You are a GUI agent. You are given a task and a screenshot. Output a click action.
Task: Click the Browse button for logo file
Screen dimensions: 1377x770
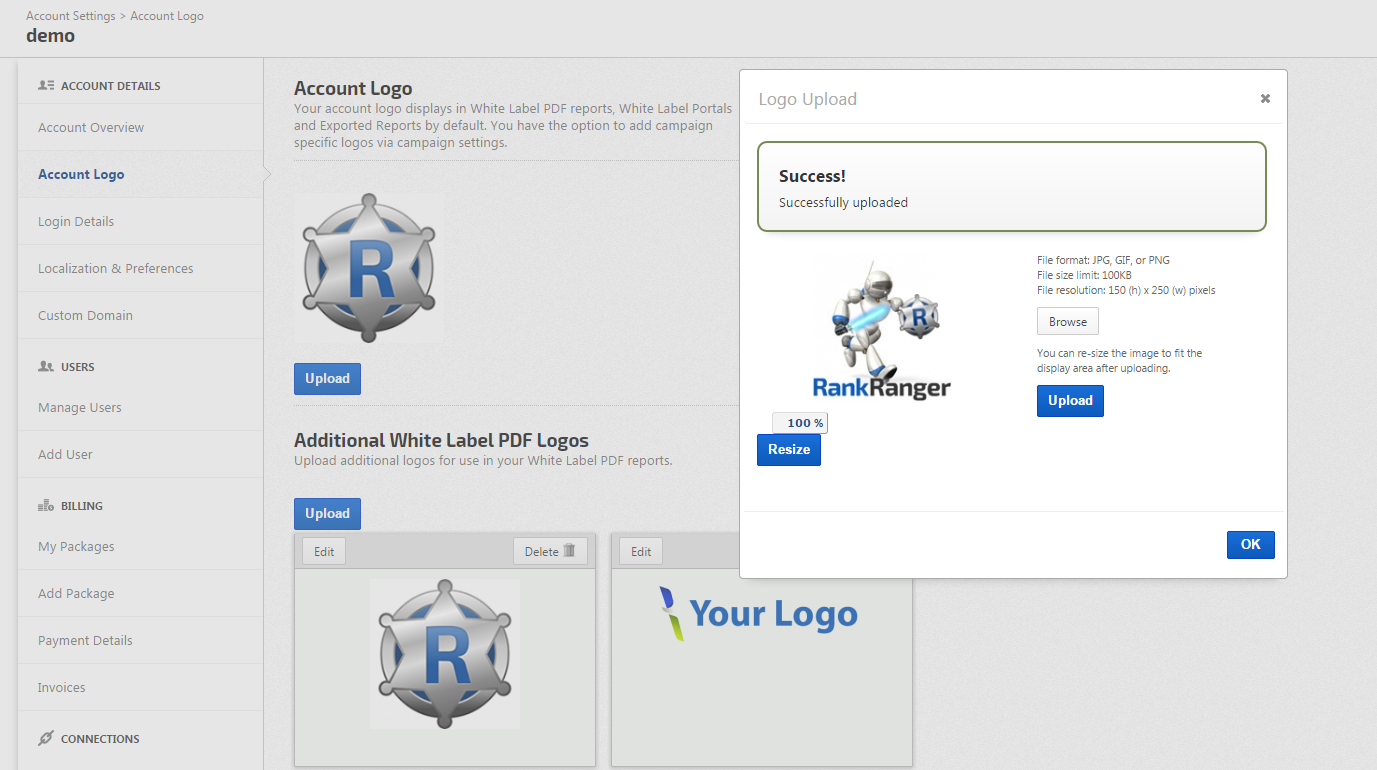[x=1067, y=321]
